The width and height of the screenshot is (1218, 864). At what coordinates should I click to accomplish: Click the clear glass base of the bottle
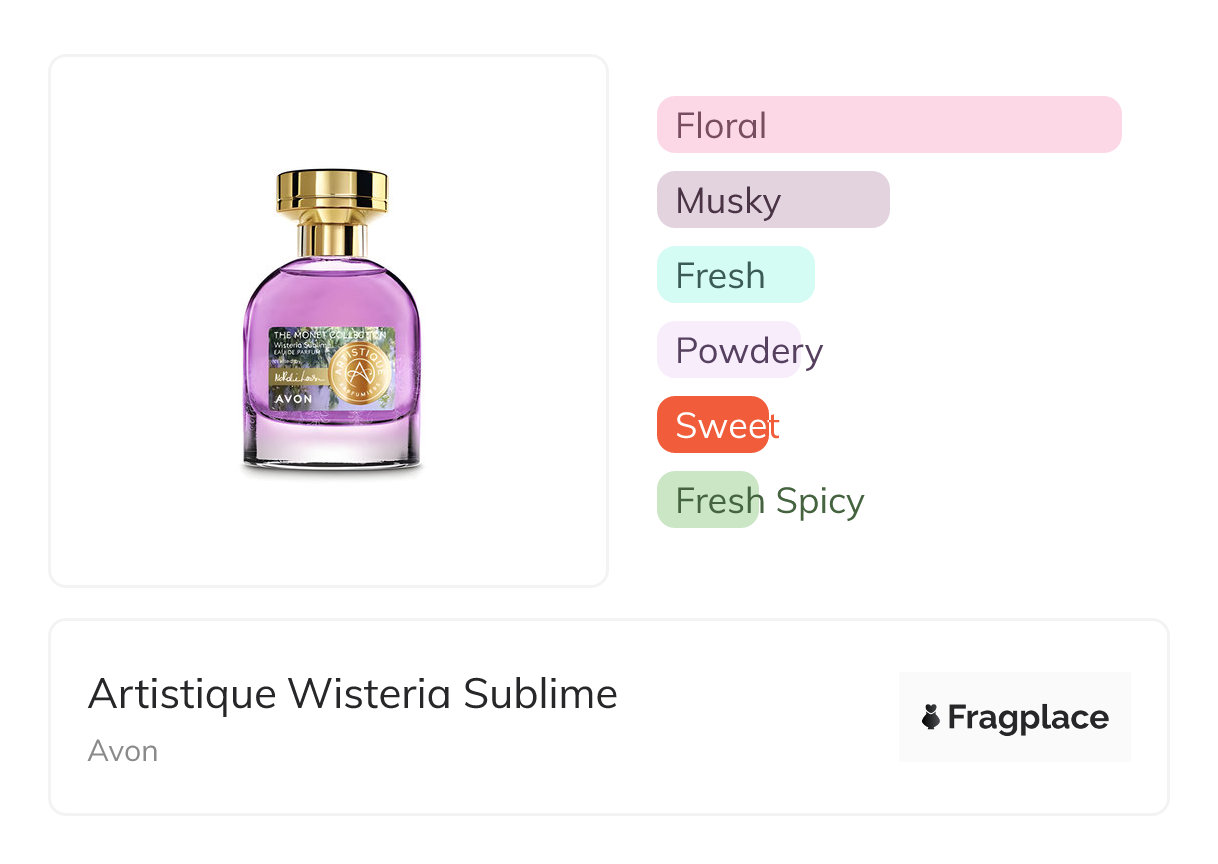(332, 445)
